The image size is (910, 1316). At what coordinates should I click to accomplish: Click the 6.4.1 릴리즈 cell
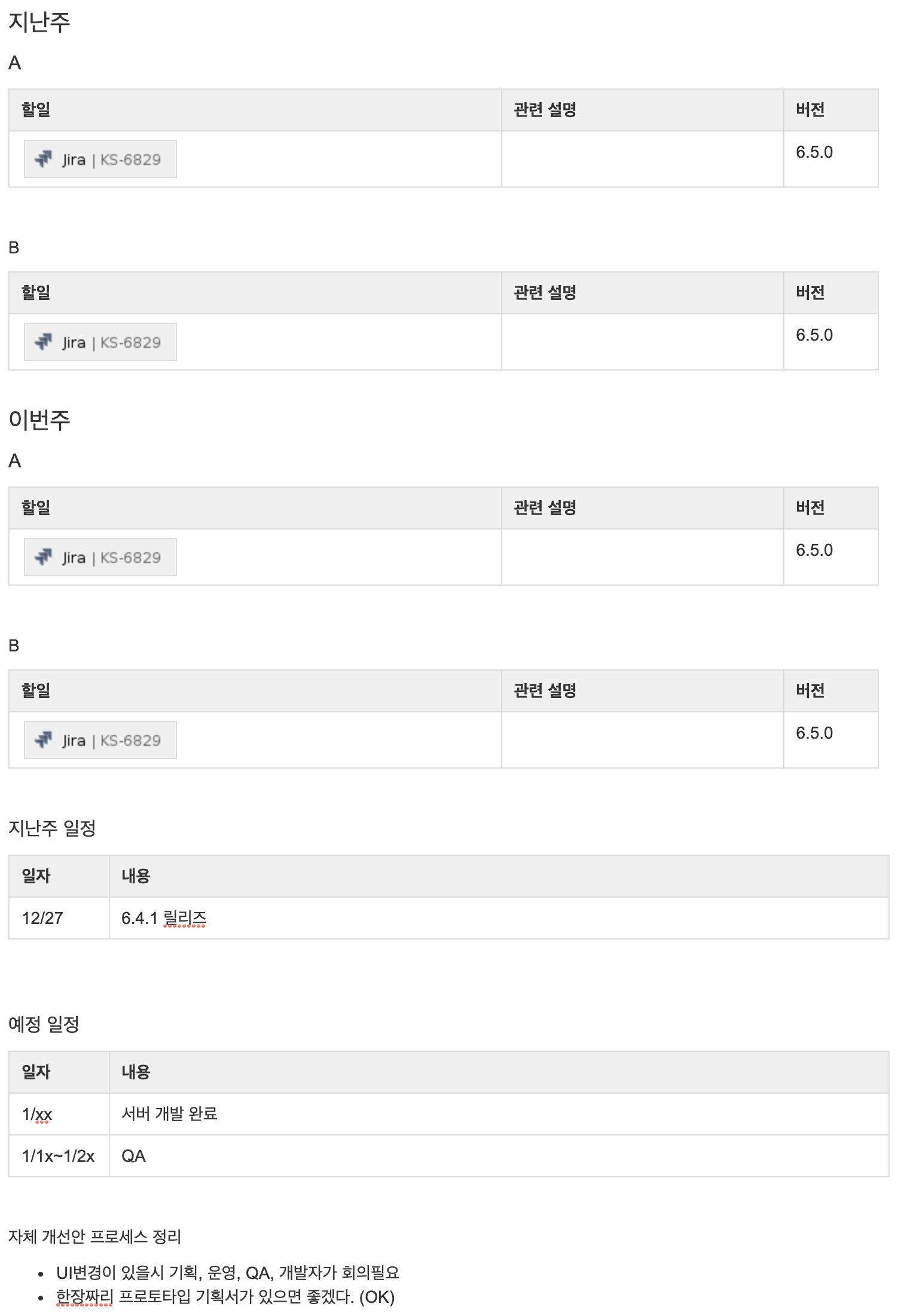[x=499, y=918]
